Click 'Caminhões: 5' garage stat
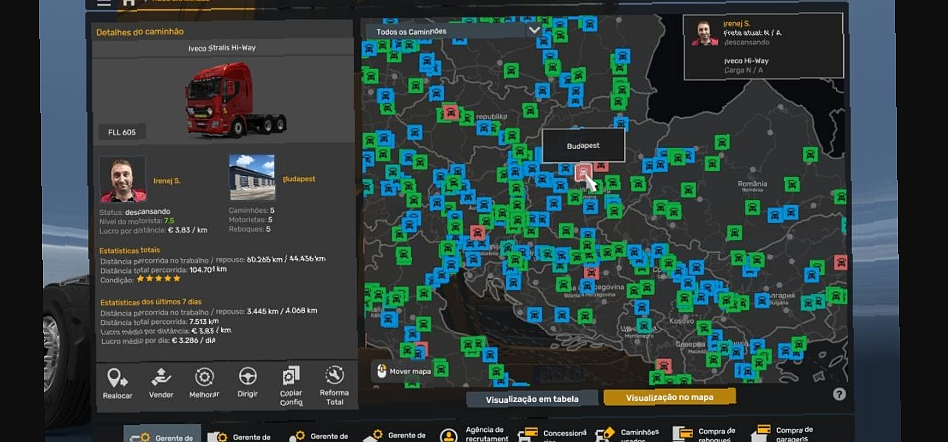The image size is (948, 442). [x=252, y=210]
